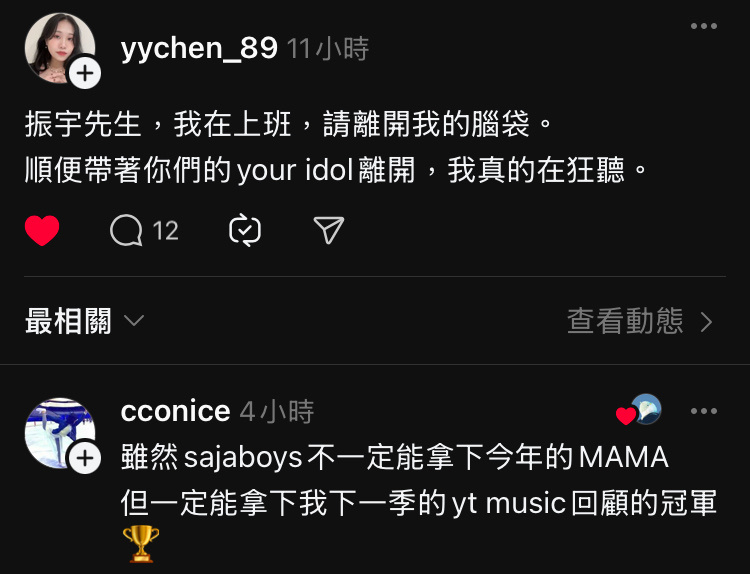Image resolution: width=750 pixels, height=574 pixels.
Task: Visit the cconice username link
Action: click(176, 411)
